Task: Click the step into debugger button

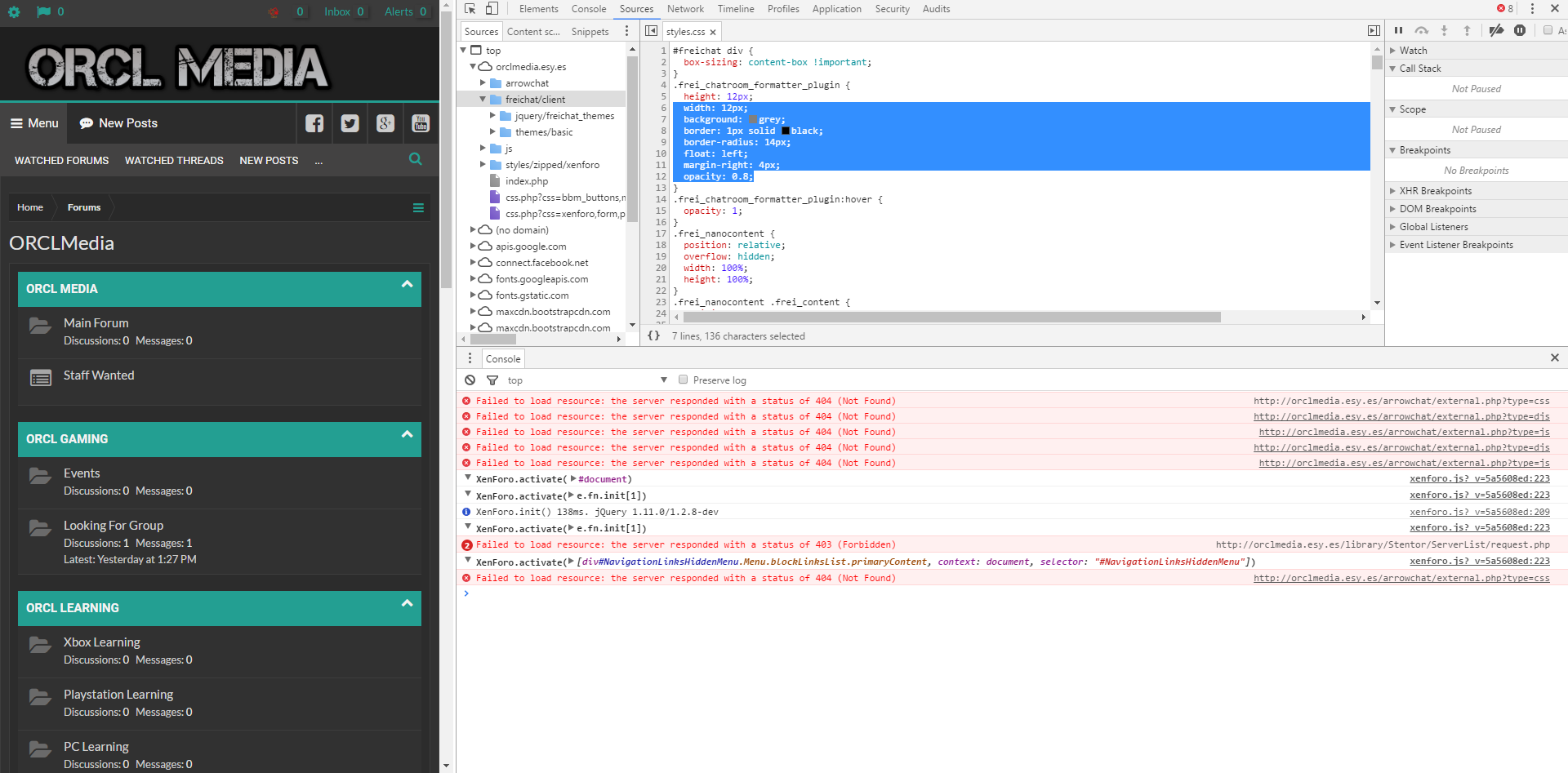Action: (x=1444, y=31)
